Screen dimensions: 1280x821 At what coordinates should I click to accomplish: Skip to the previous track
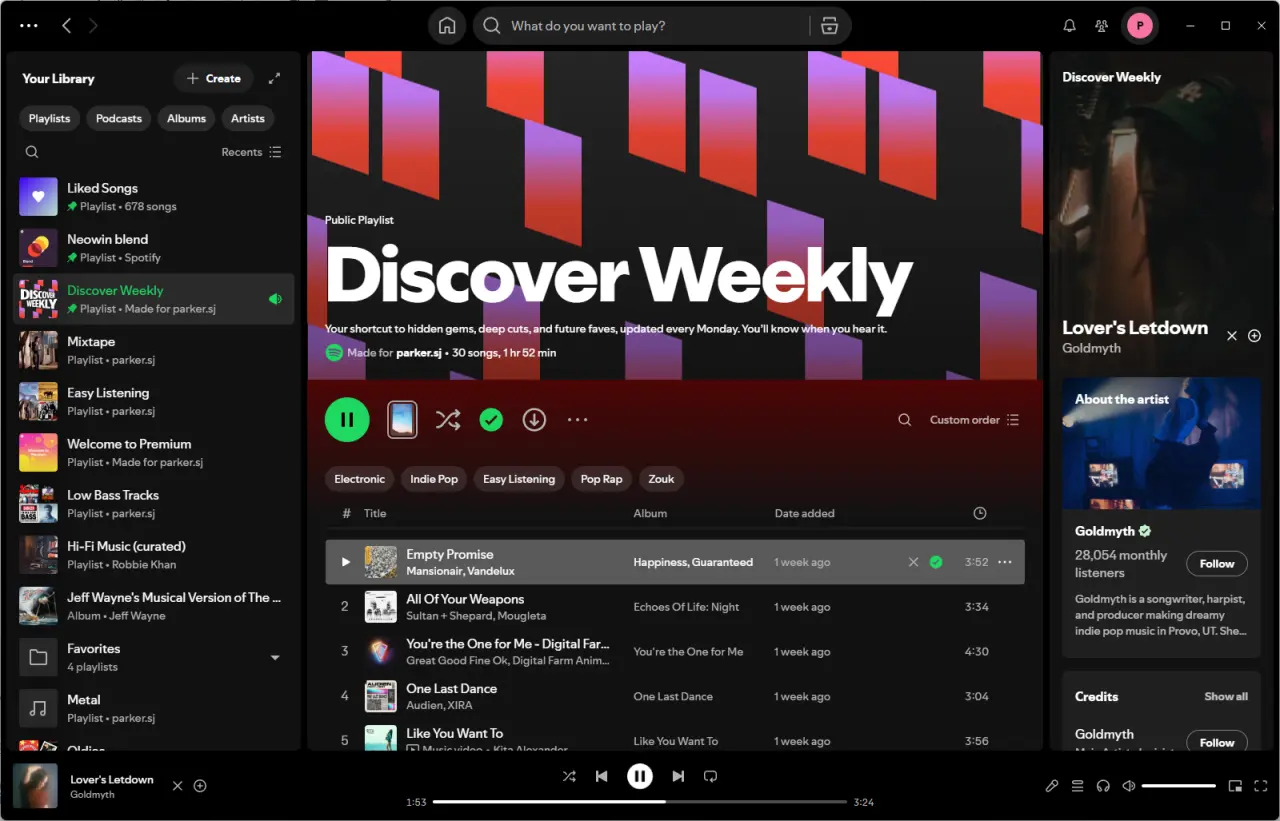point(601,776)
